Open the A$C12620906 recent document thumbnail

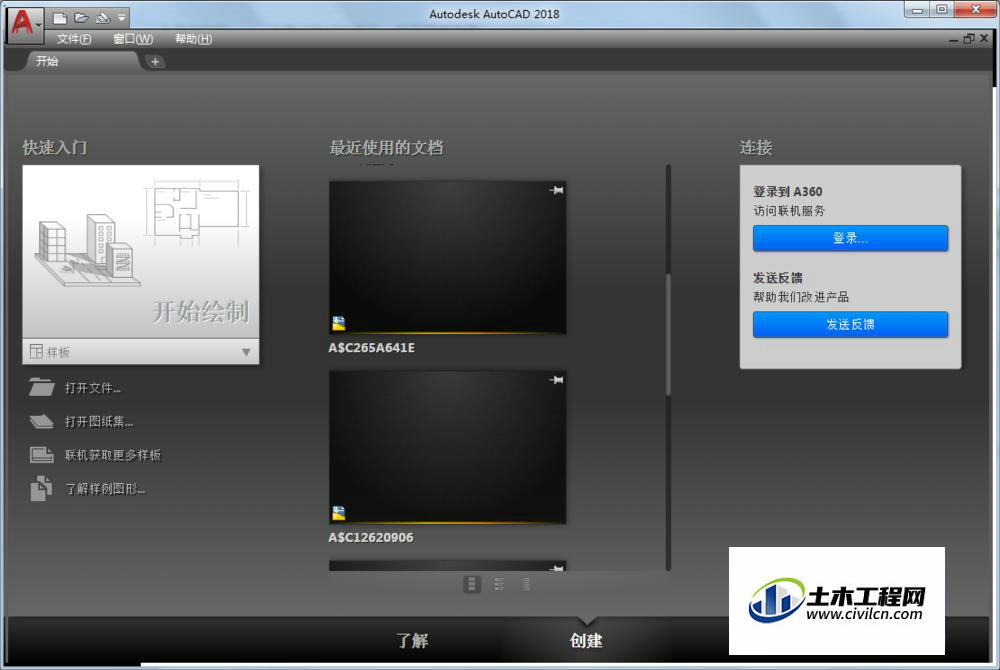pos(447,448)
